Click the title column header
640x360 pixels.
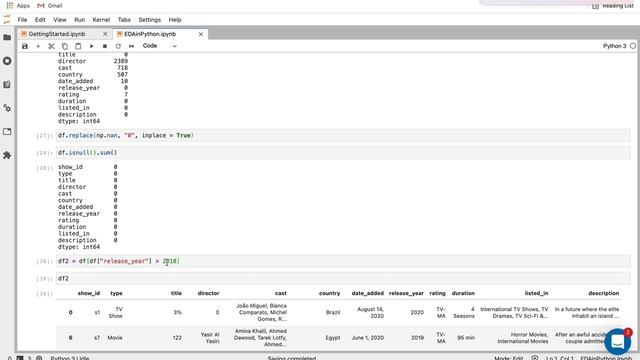tap(176, 293)
